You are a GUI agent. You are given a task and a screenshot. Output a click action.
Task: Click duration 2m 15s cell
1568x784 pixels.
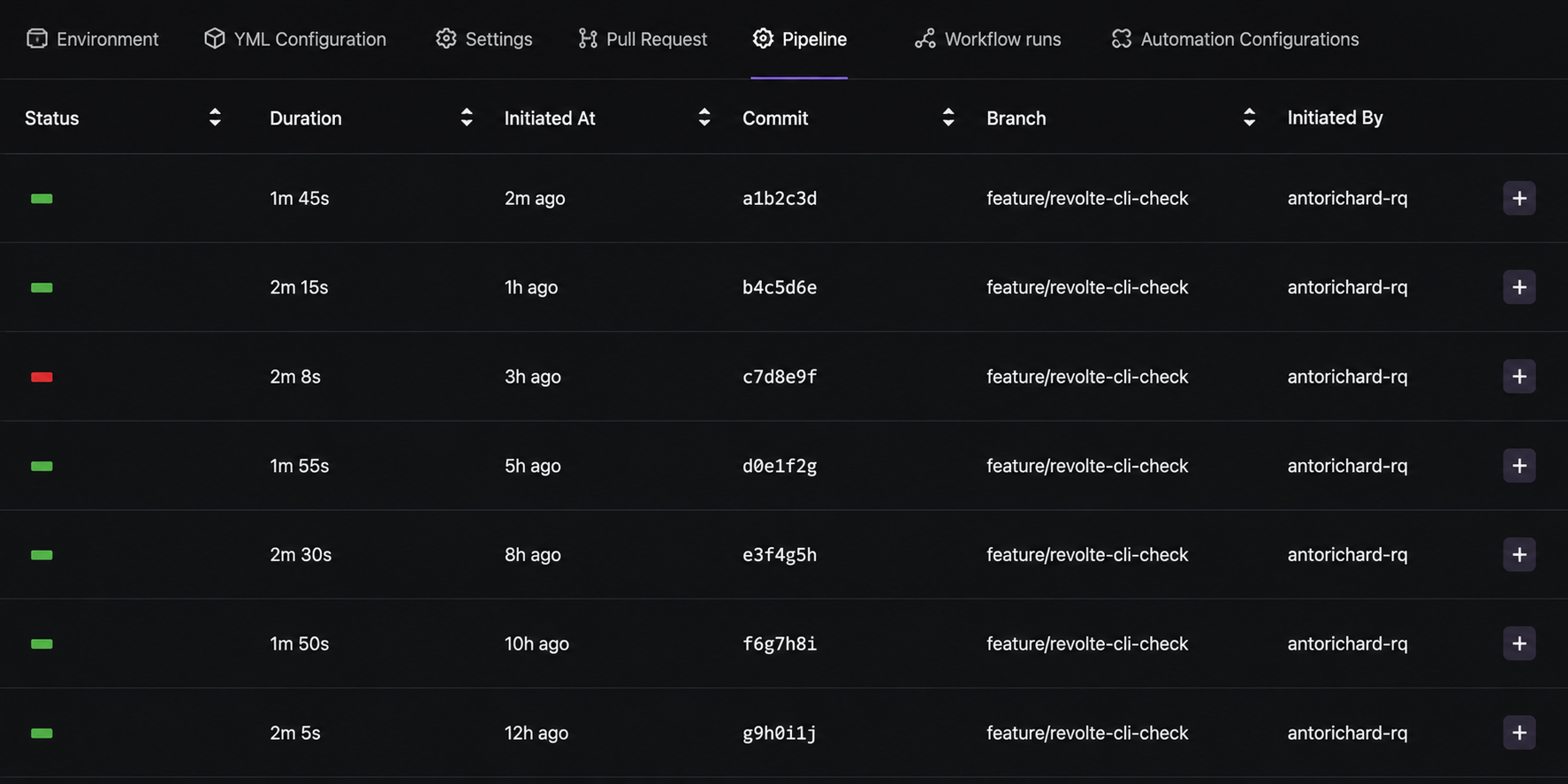(299, 287)
